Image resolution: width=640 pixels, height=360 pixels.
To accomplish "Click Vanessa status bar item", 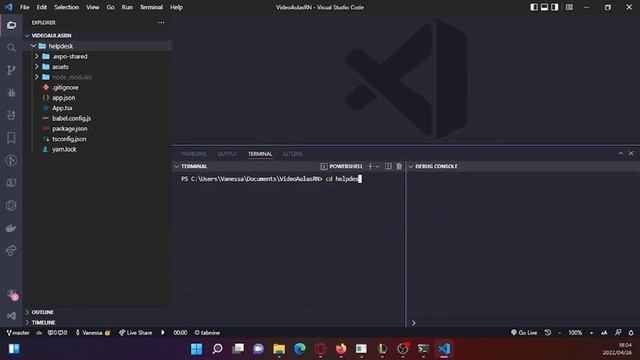I will (93, 333).
